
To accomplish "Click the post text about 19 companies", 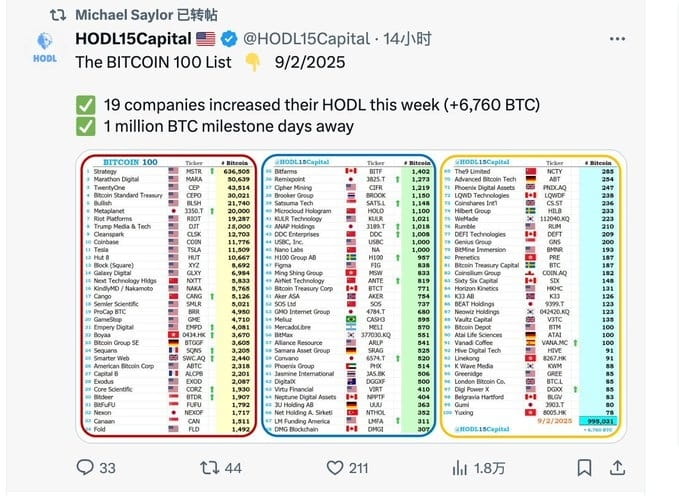I will (322, 105).
